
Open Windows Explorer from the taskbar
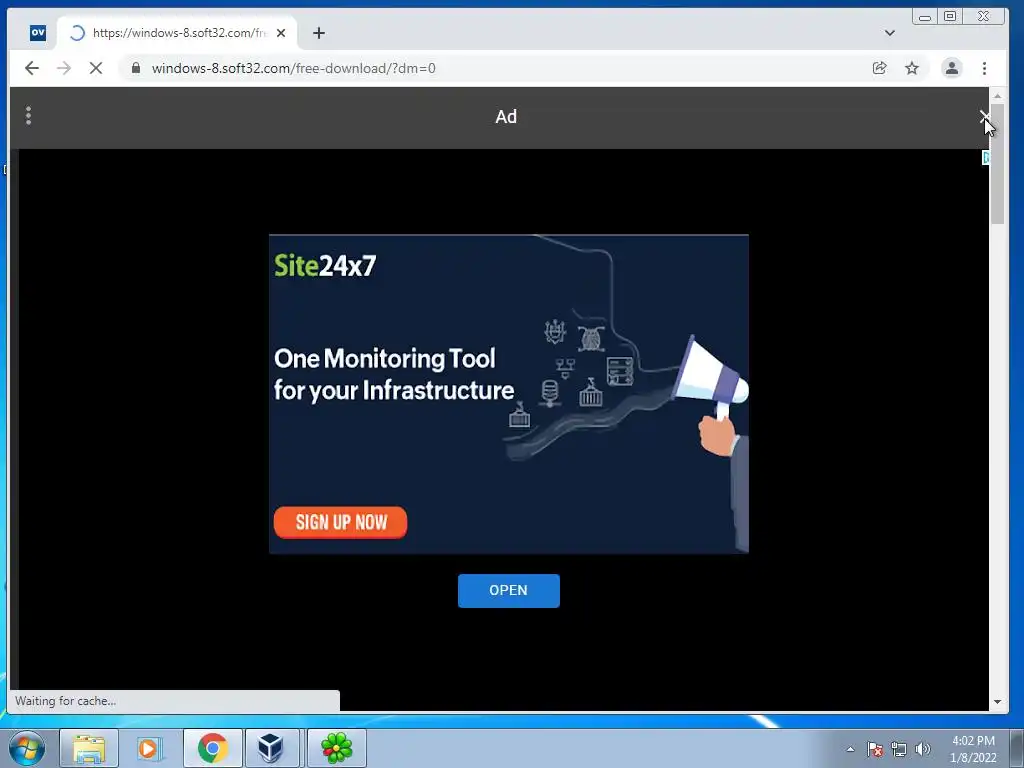[x=89, y=748]
